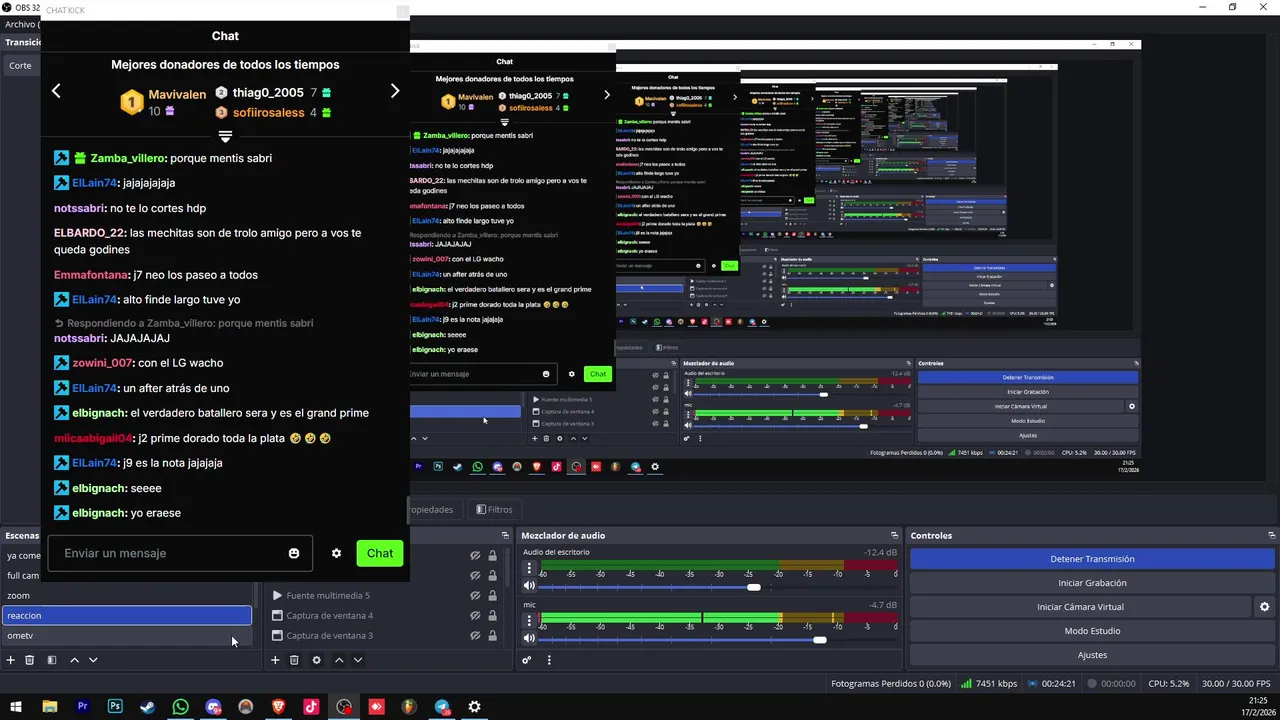The width and height of the screenshot is (1280, 720).
Task: Move selected scene down
Action: 93,660
